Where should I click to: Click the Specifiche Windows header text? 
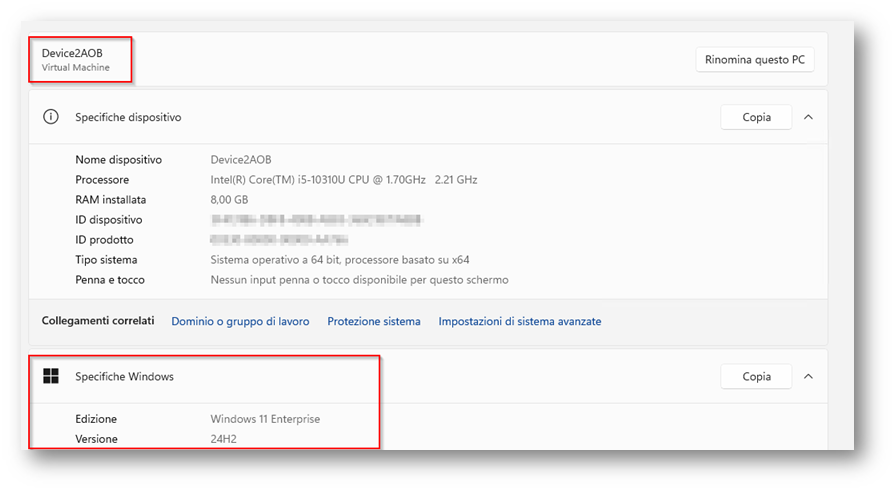tap(124, 377)
